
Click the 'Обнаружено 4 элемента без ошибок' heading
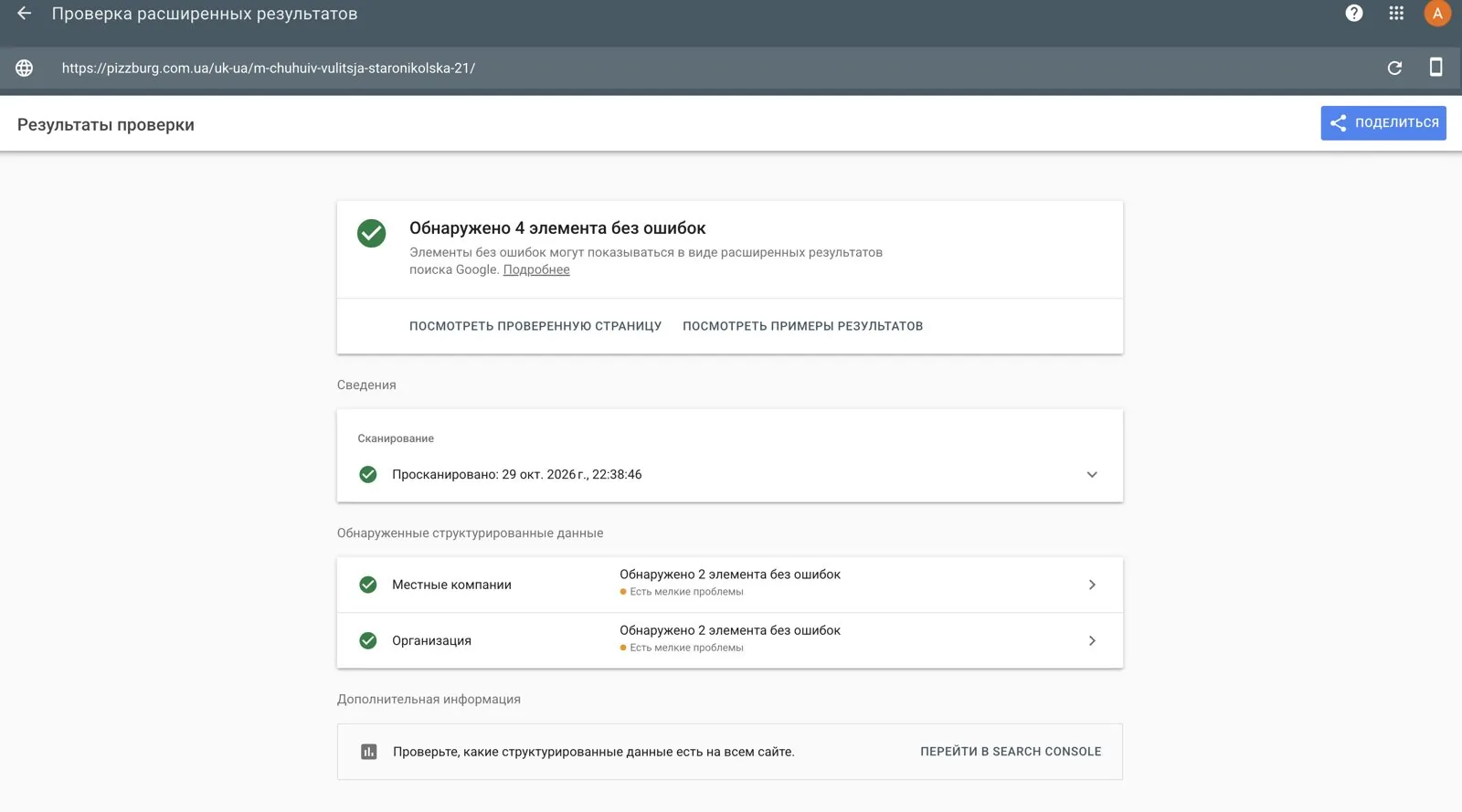[x=557, y=228]
